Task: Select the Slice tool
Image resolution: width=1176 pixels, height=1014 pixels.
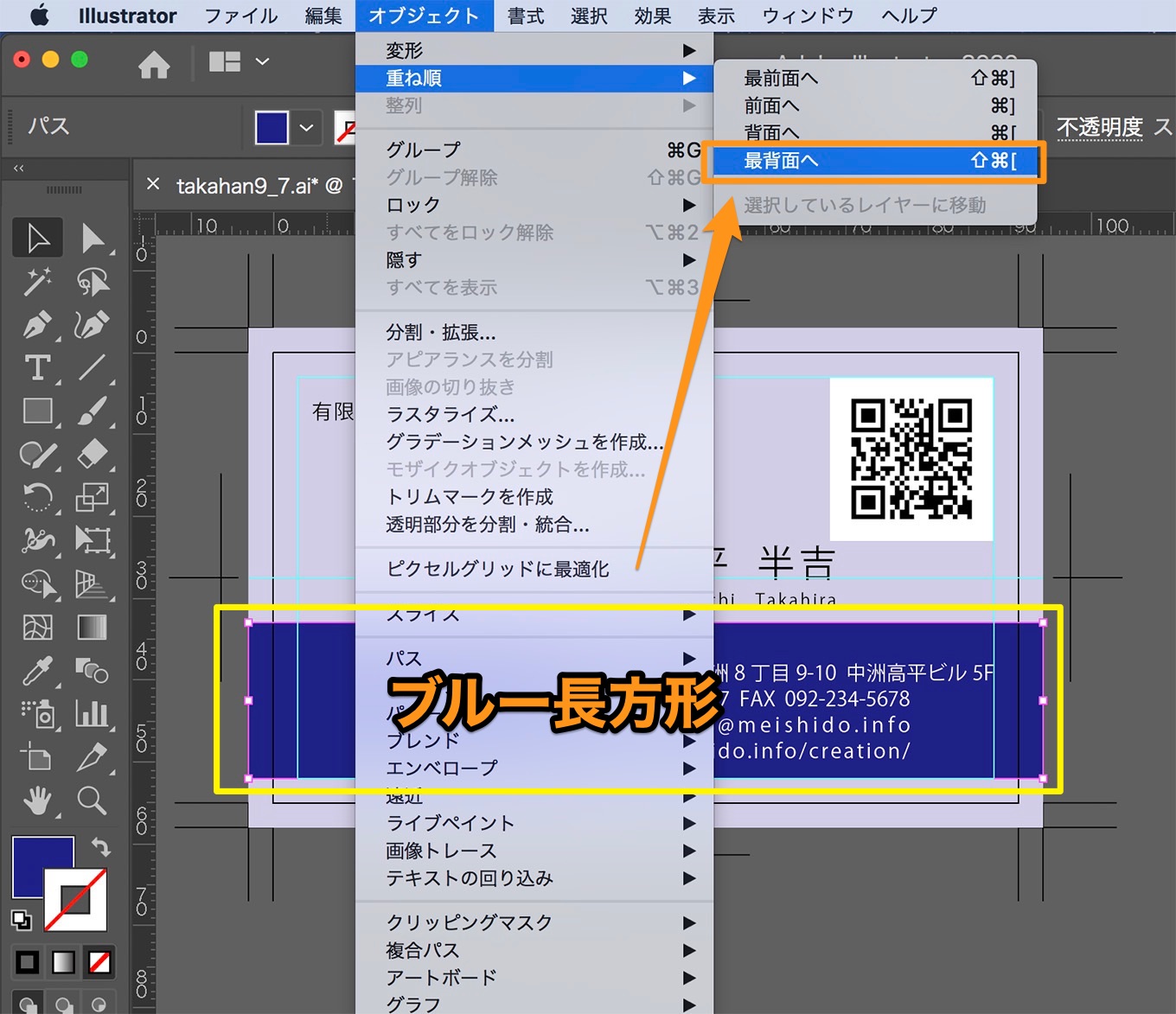Action: pos(93,756)
